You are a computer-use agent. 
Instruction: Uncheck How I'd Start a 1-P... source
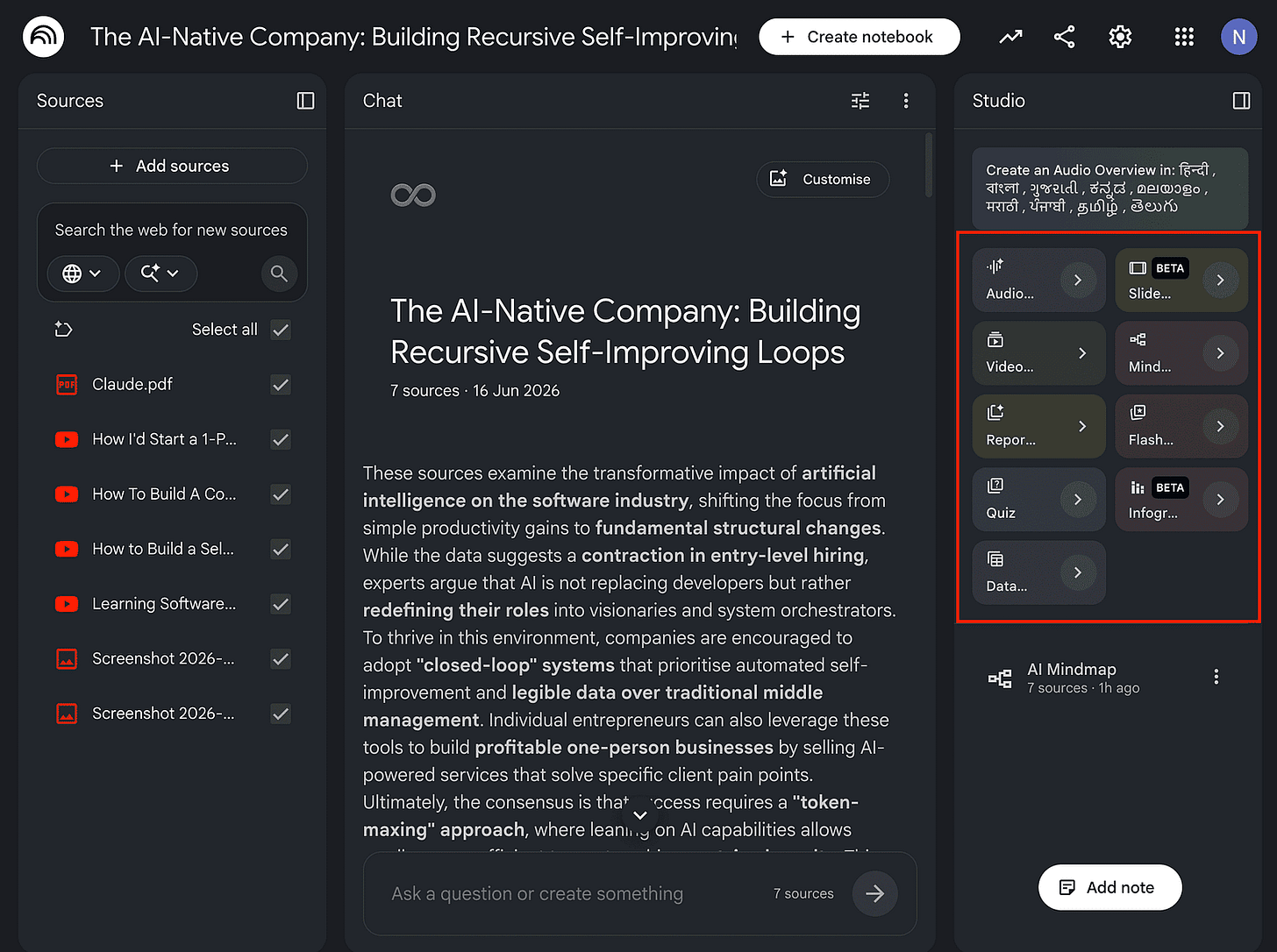pos(281,439)
